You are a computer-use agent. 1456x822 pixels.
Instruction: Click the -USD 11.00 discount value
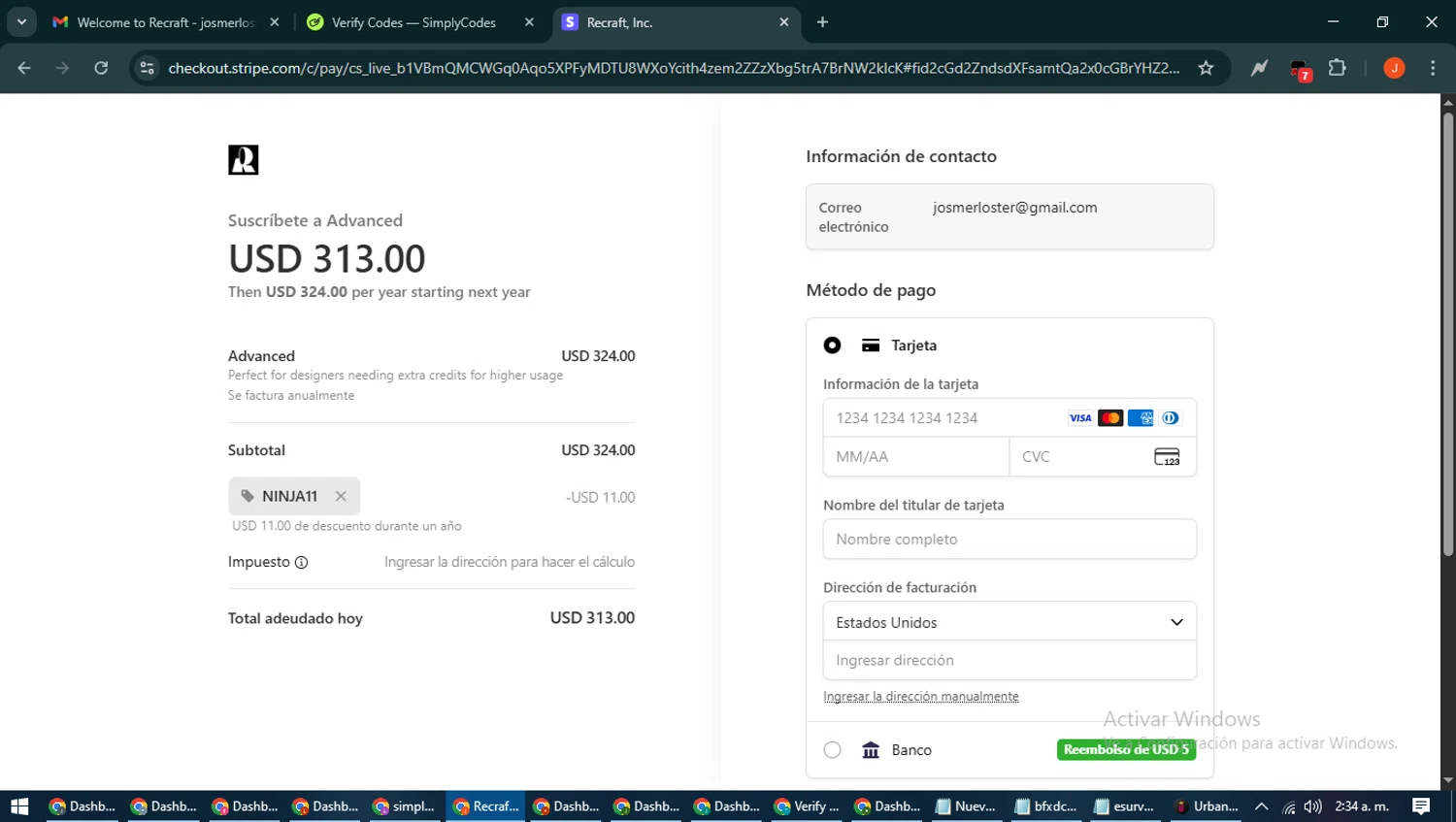600,497
